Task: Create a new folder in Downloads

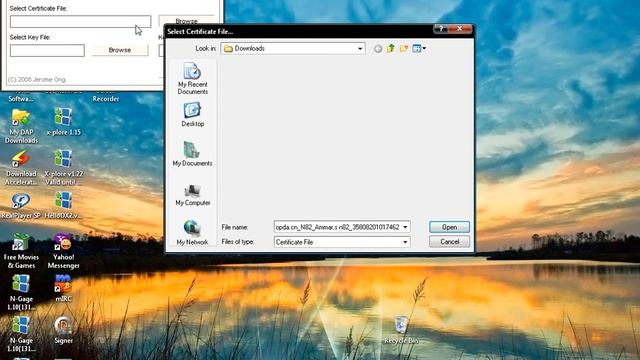Action: (404, 49)
